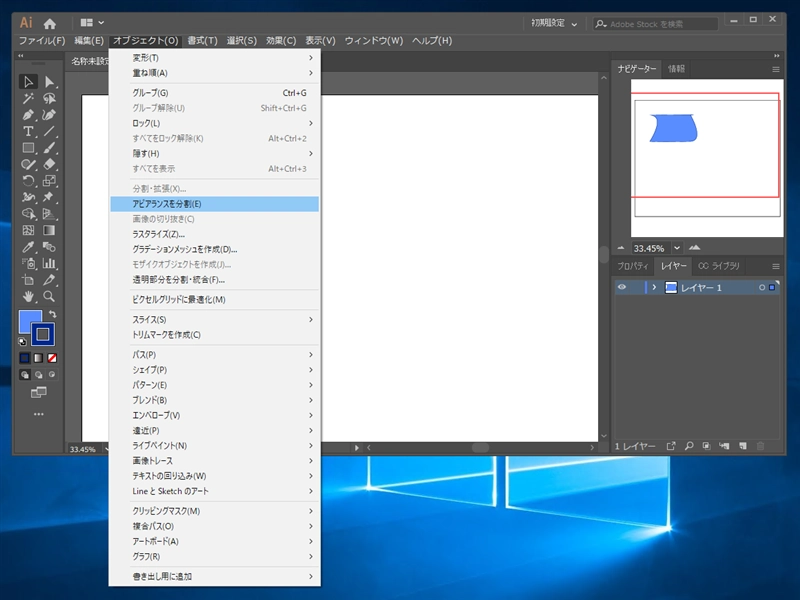Click トリムマークを作成(C) menu entry
The image size is (800, 600).
pyautogui.click(x=215, y=335)
